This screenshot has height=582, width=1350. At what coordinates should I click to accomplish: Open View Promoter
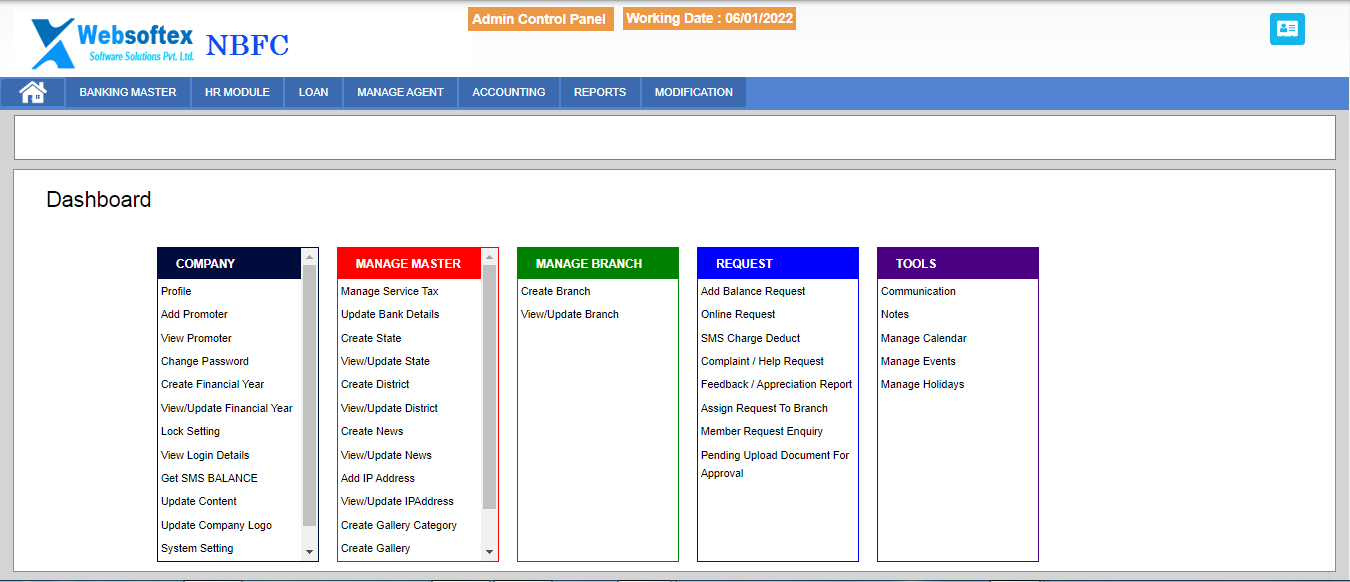tap(196, 338)
